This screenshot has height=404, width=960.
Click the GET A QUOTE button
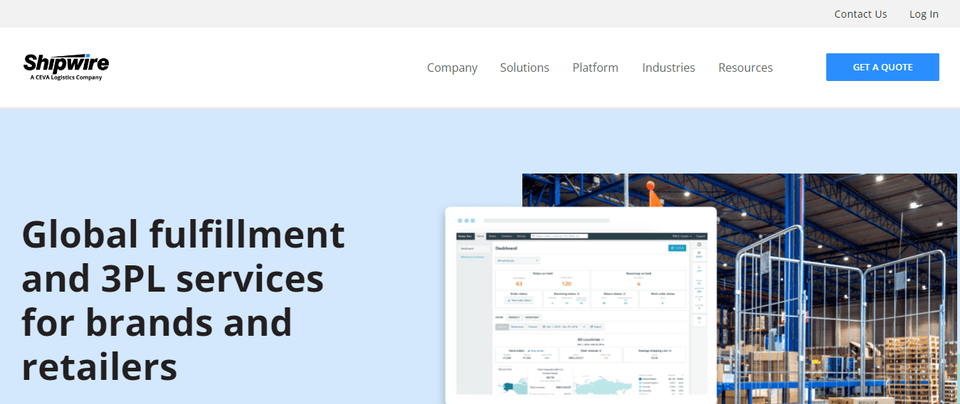(882, 67)
